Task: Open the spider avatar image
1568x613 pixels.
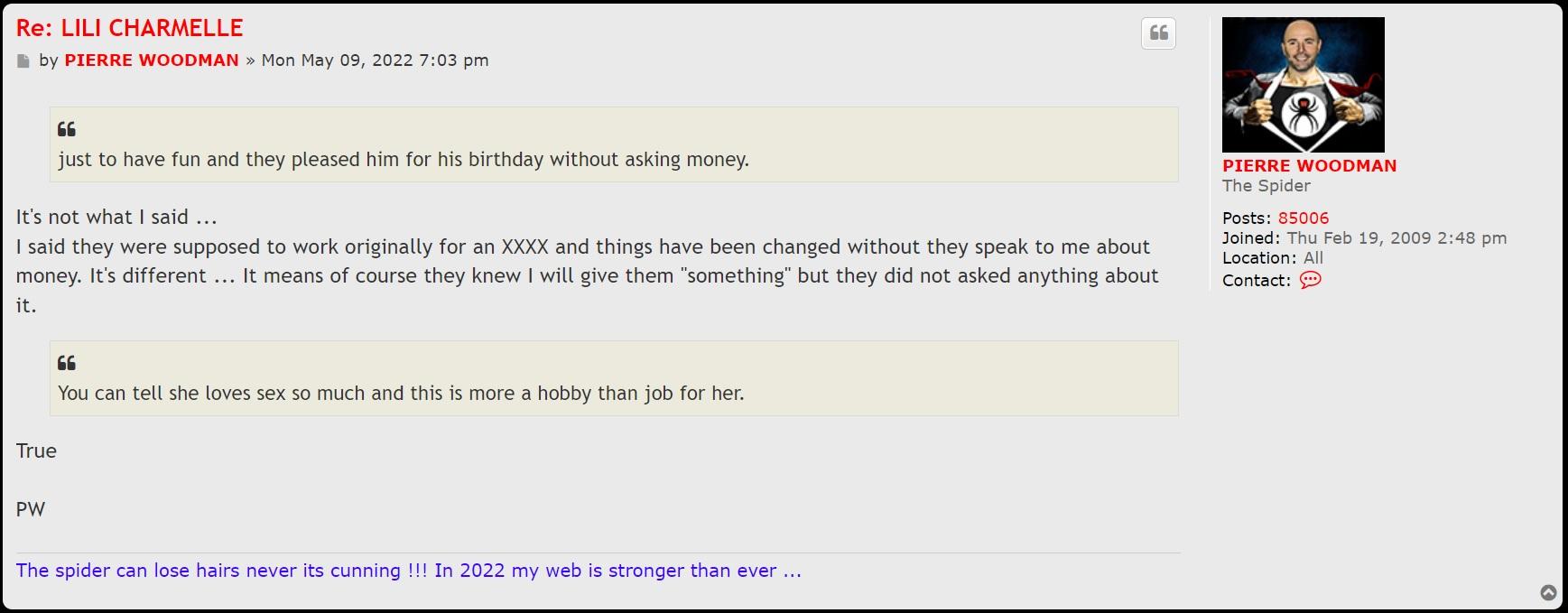Action: point(1303,84)
